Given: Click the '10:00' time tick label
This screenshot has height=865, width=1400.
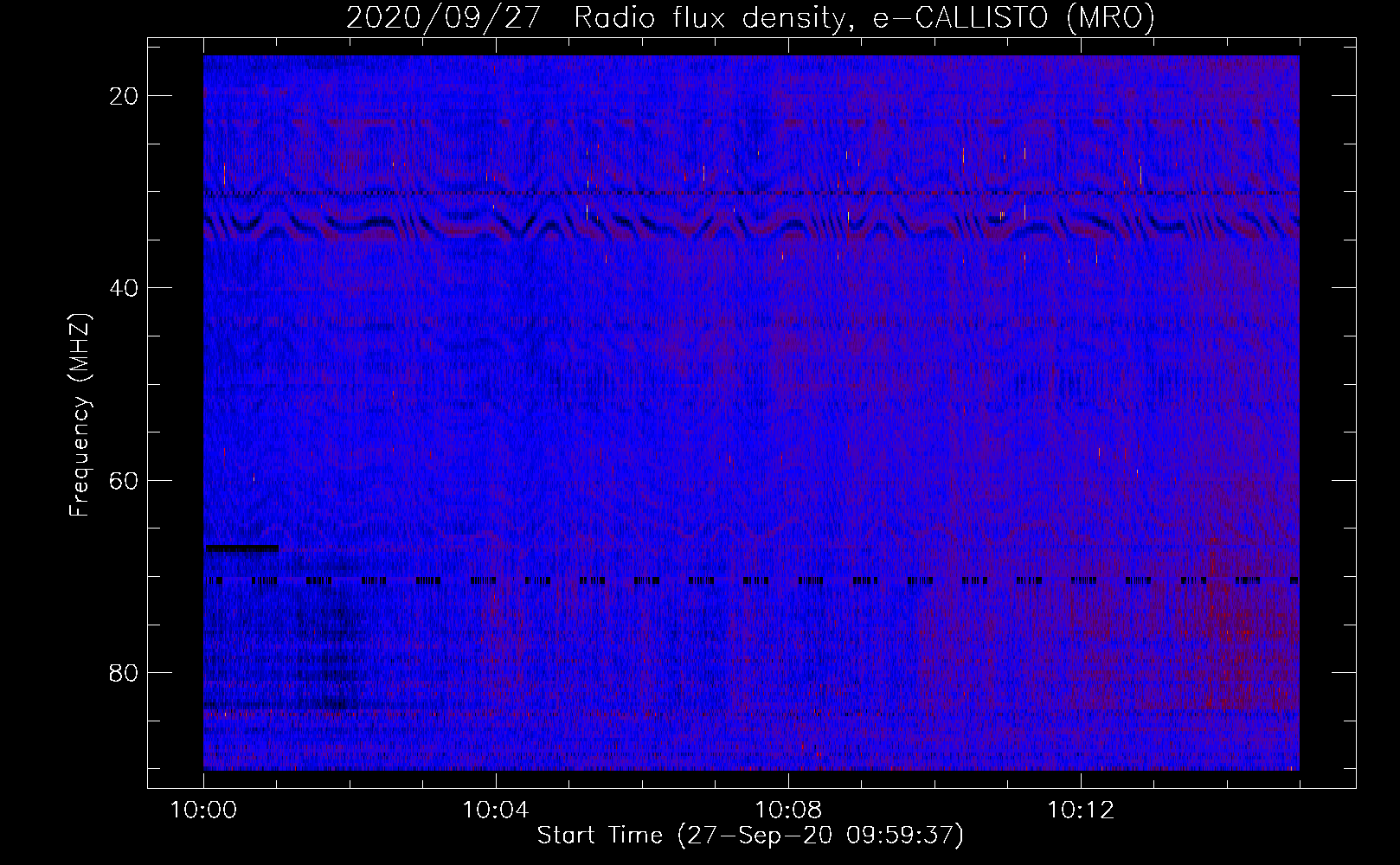Looking at the screenshot, I should pyautogui.click(x=203, y=811).
